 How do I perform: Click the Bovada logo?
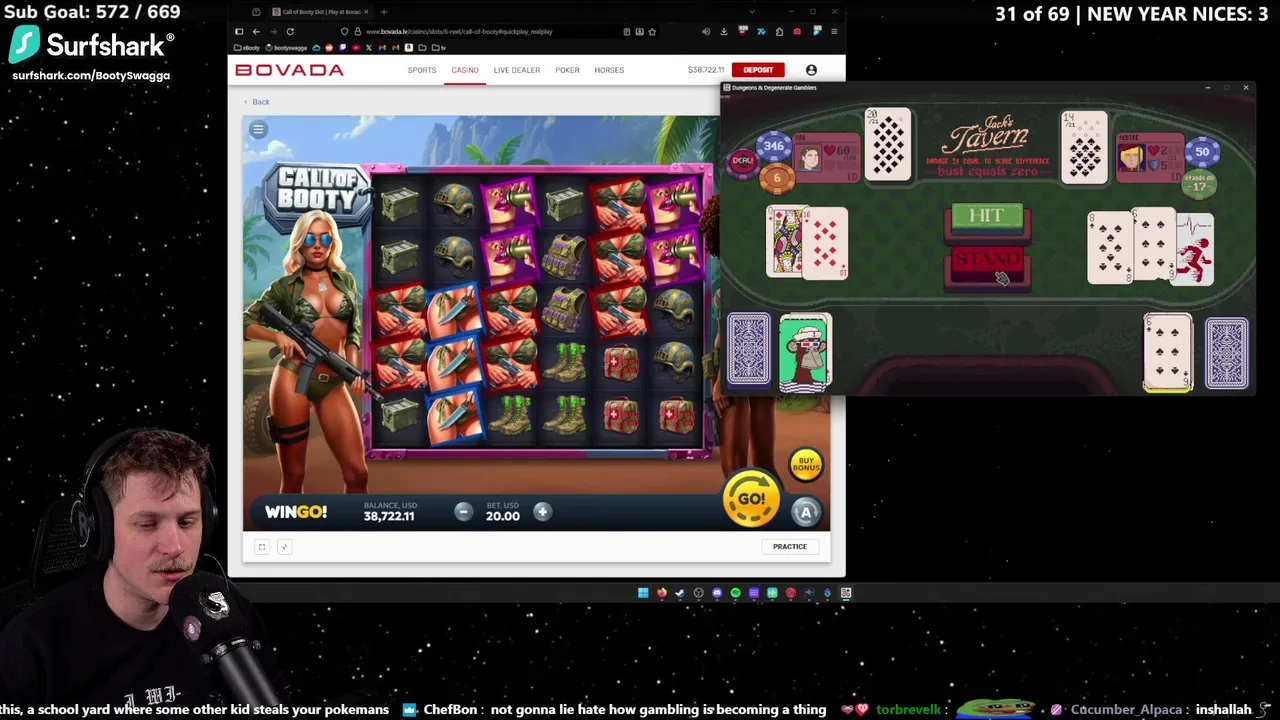[289, 70]
